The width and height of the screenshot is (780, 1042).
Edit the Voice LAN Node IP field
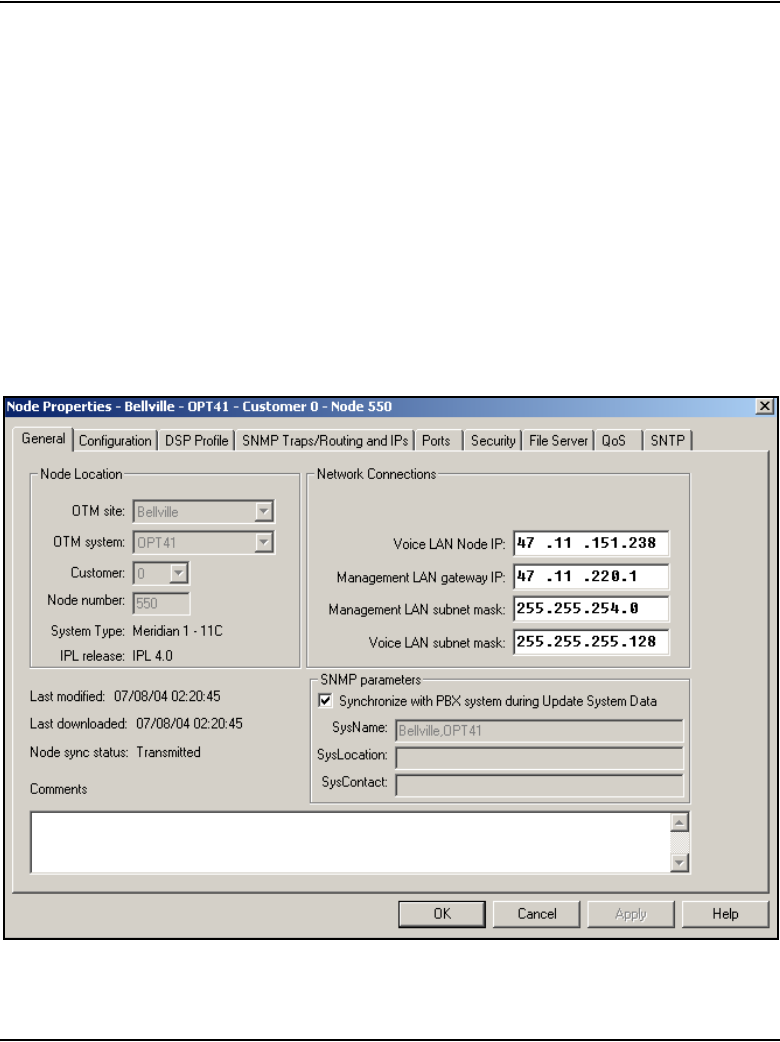pos(591,543)
